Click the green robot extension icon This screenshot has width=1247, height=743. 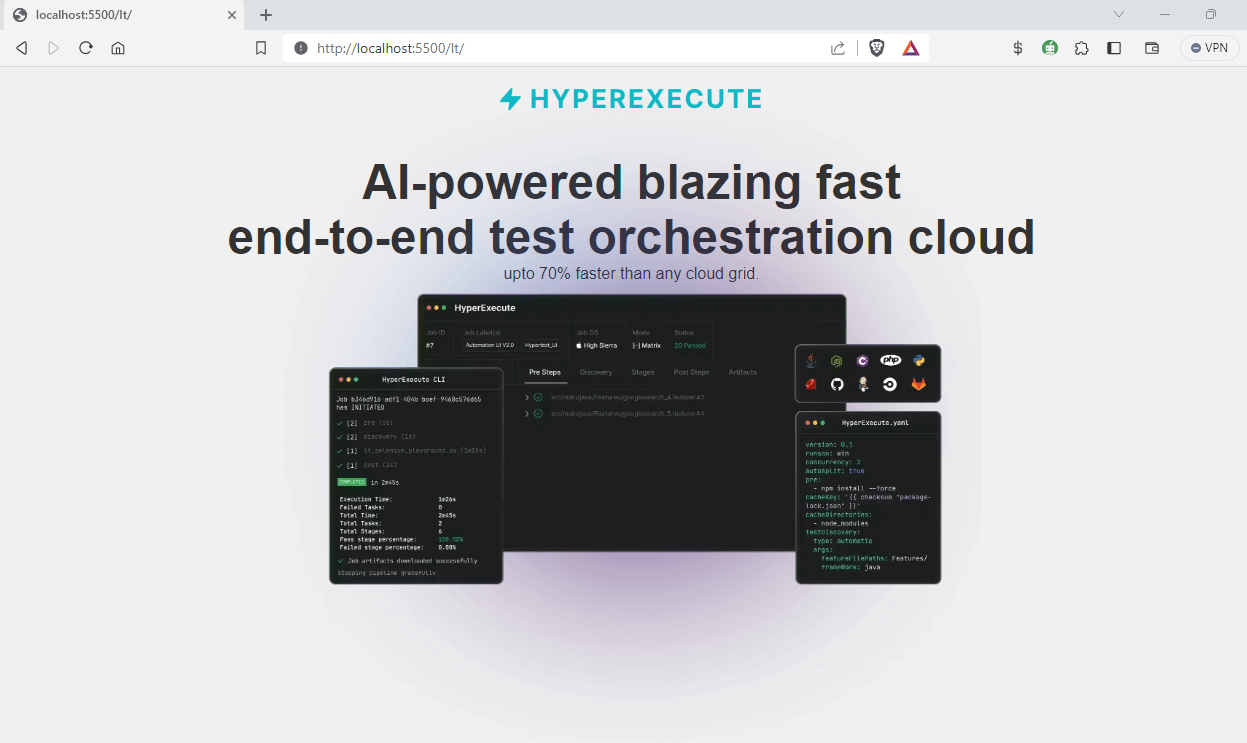pyautogui.click(x=1050, y=48)
